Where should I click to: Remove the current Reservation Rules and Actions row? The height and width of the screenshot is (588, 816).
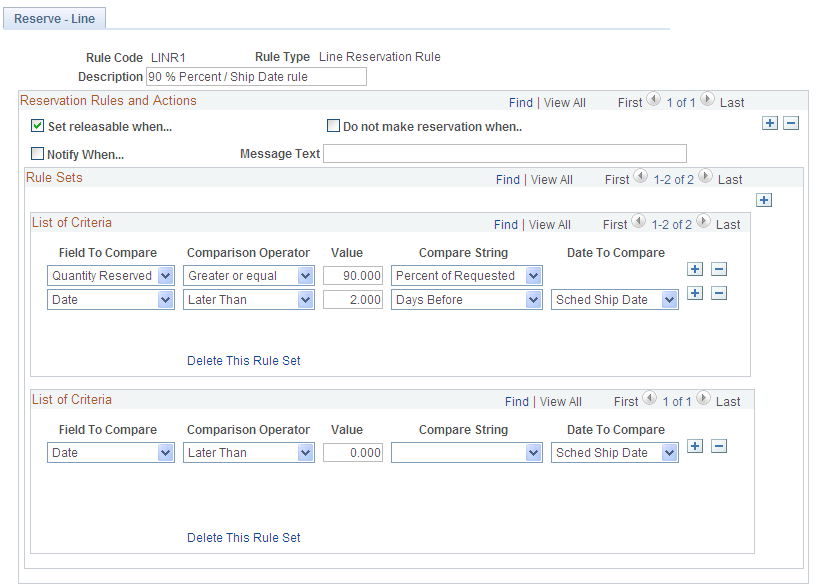[x=791, y=123]
